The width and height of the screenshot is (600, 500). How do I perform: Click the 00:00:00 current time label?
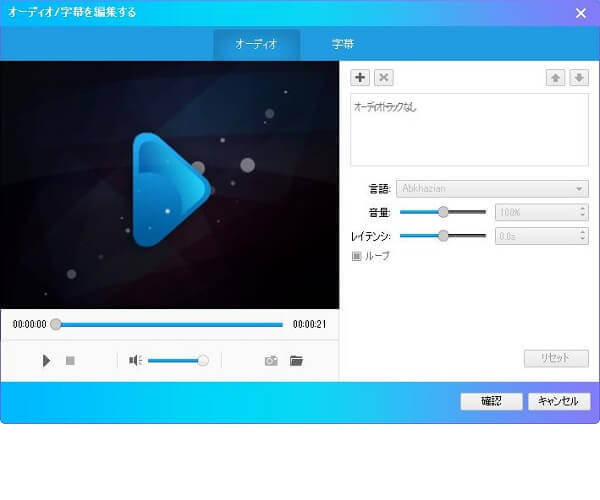29,324
